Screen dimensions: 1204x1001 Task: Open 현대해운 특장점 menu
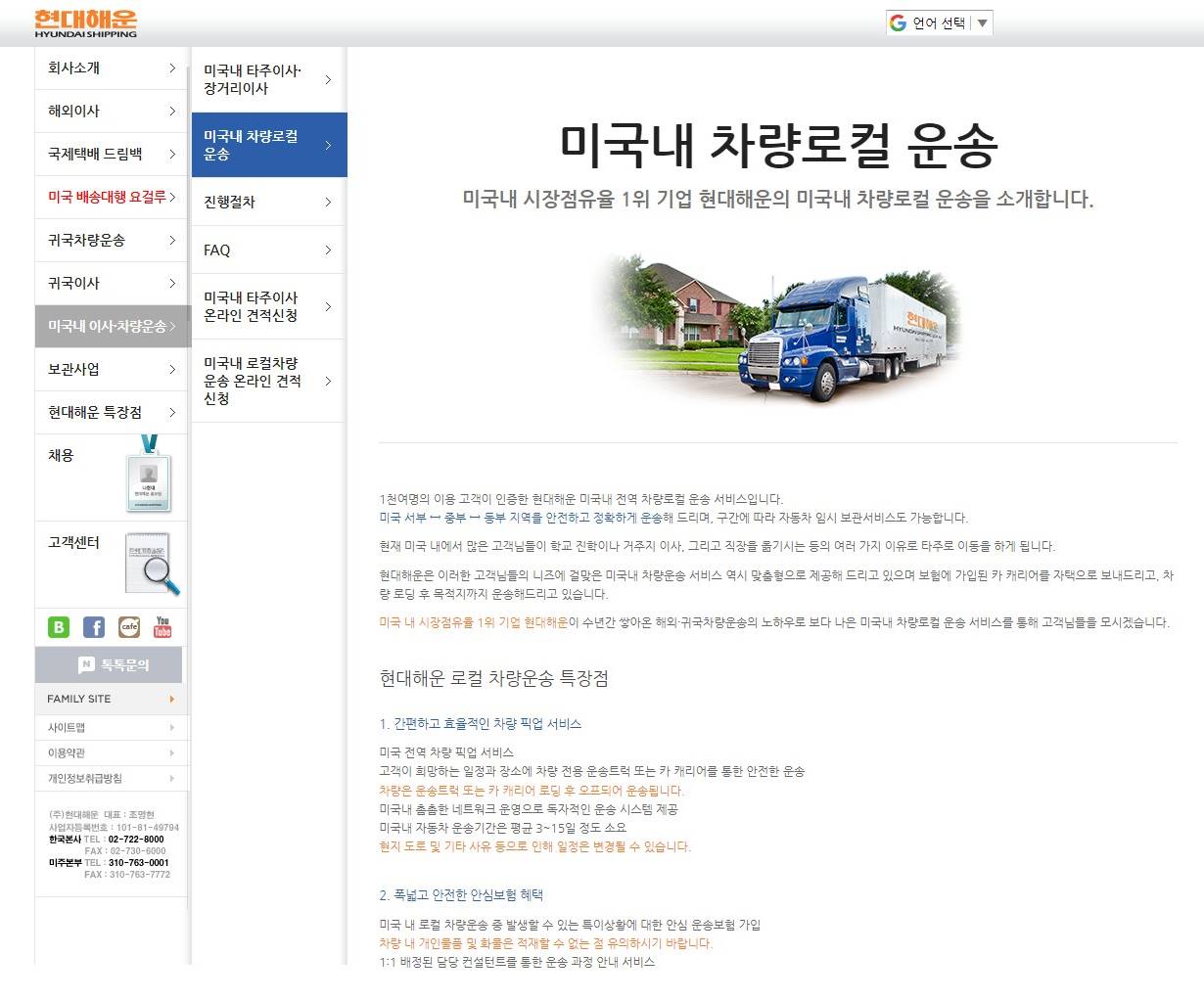112,412
